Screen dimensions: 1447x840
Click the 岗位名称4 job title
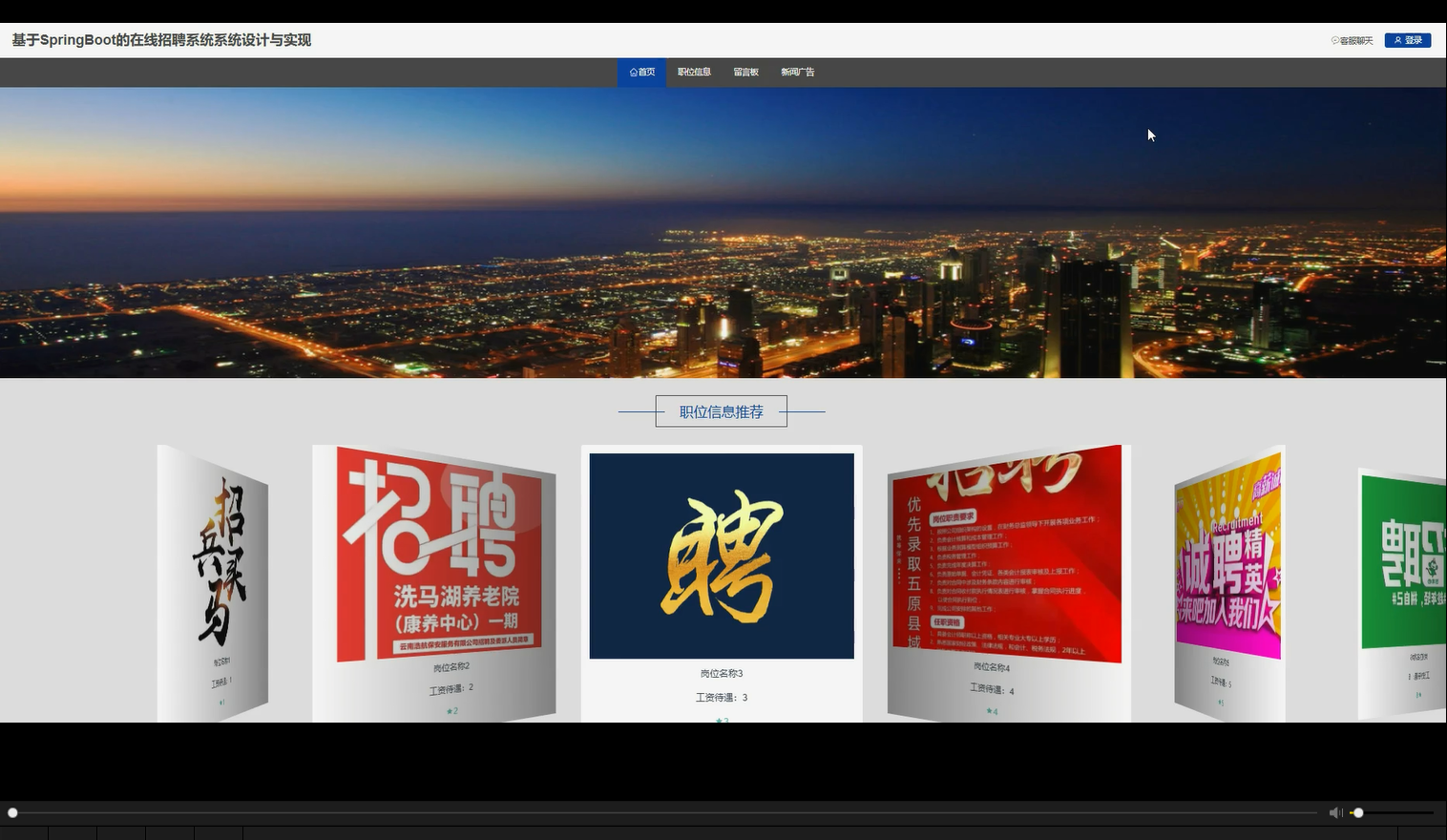[x=992, y=666]
